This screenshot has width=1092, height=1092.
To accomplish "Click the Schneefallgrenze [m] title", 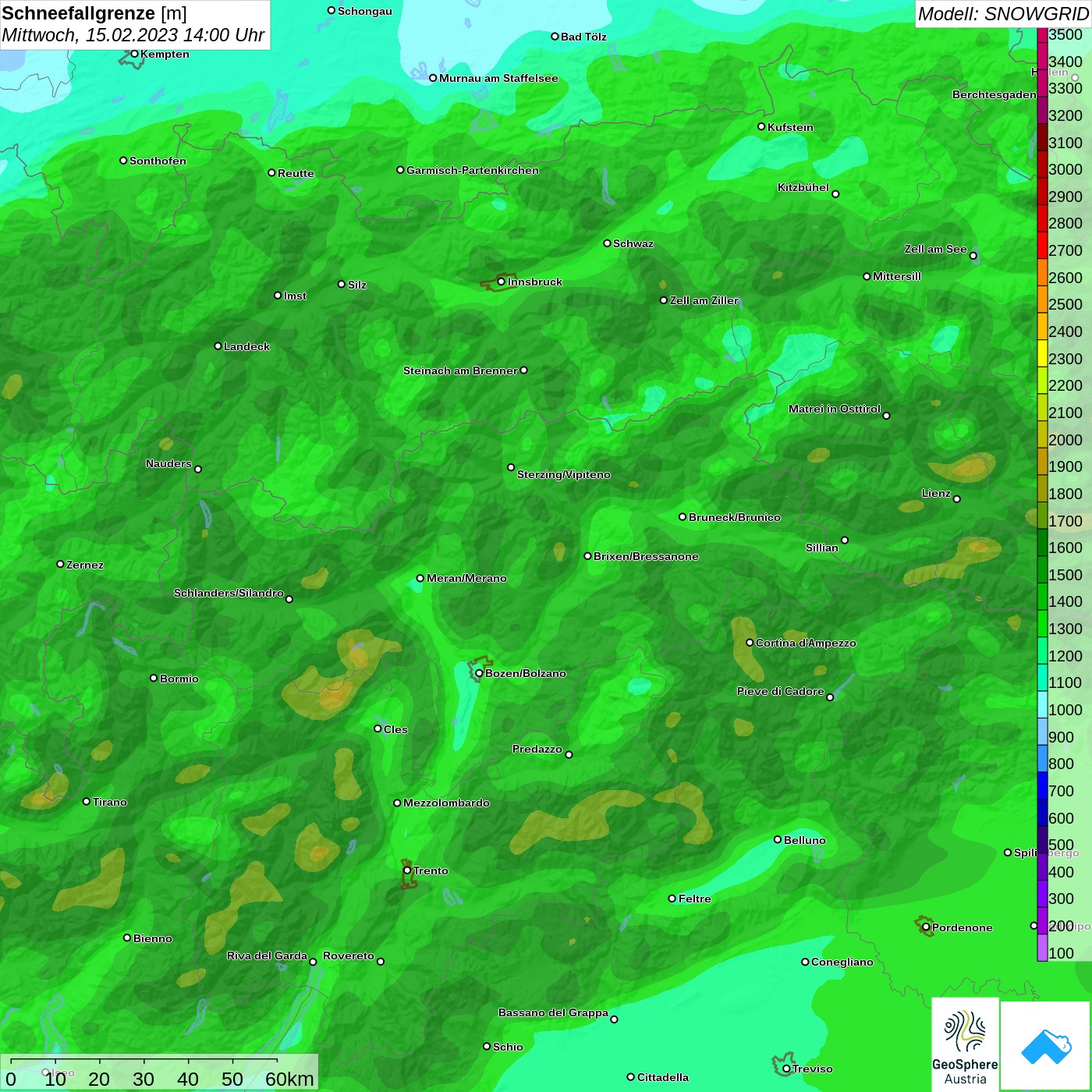I will tap(94, 13).
